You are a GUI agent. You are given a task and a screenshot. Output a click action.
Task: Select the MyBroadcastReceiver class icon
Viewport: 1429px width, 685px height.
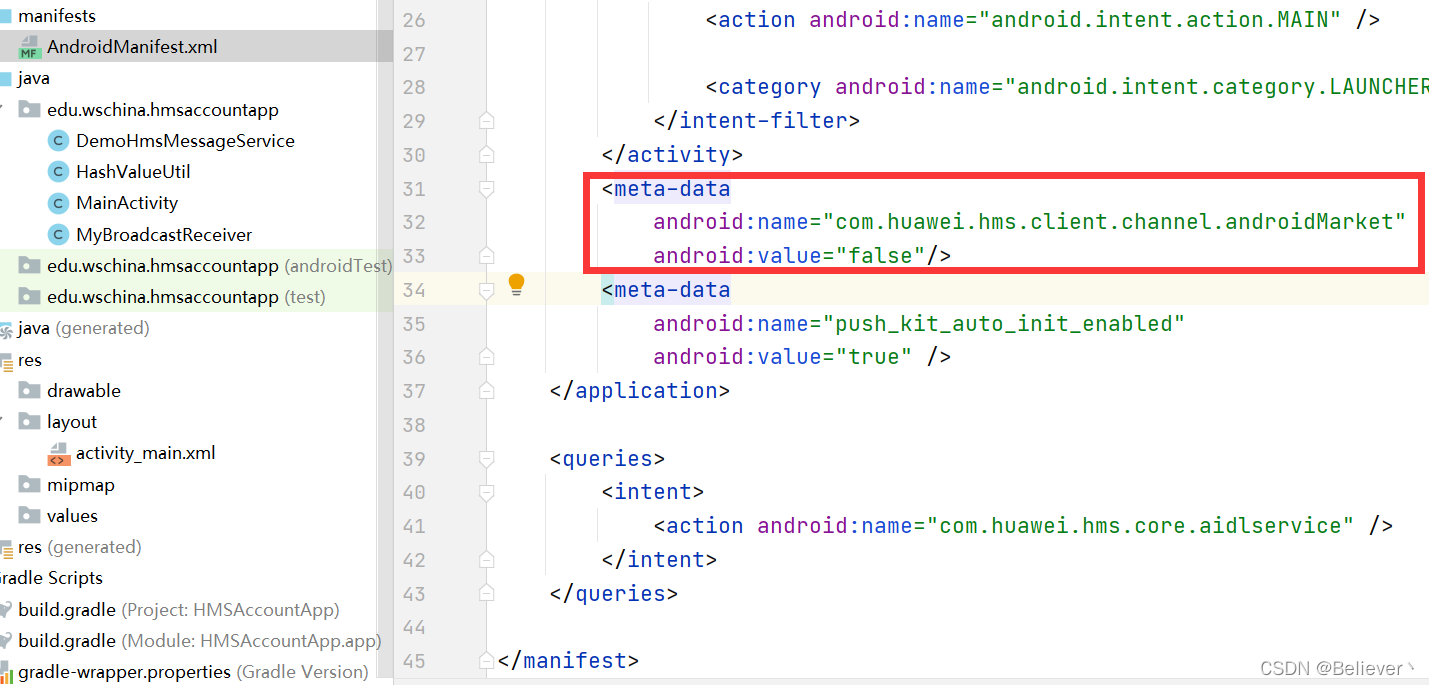click(x=58, y=235)
